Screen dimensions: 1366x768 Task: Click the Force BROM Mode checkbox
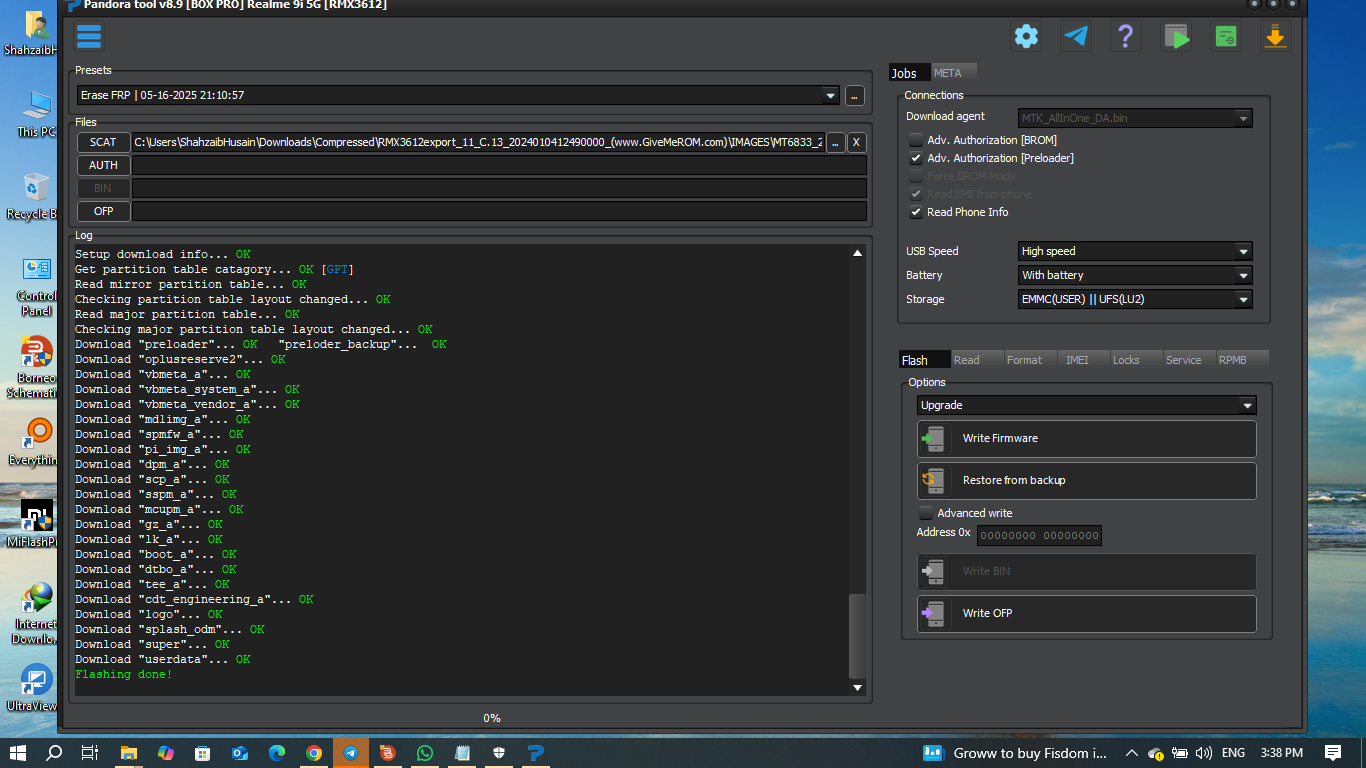coord(916,176)
